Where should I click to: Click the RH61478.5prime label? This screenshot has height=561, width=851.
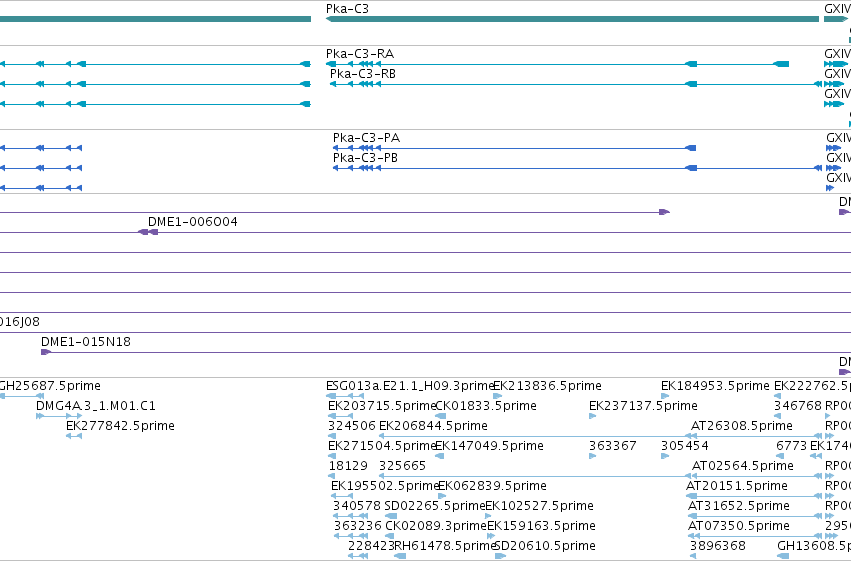pyautogui.click(x=445, y=546)
